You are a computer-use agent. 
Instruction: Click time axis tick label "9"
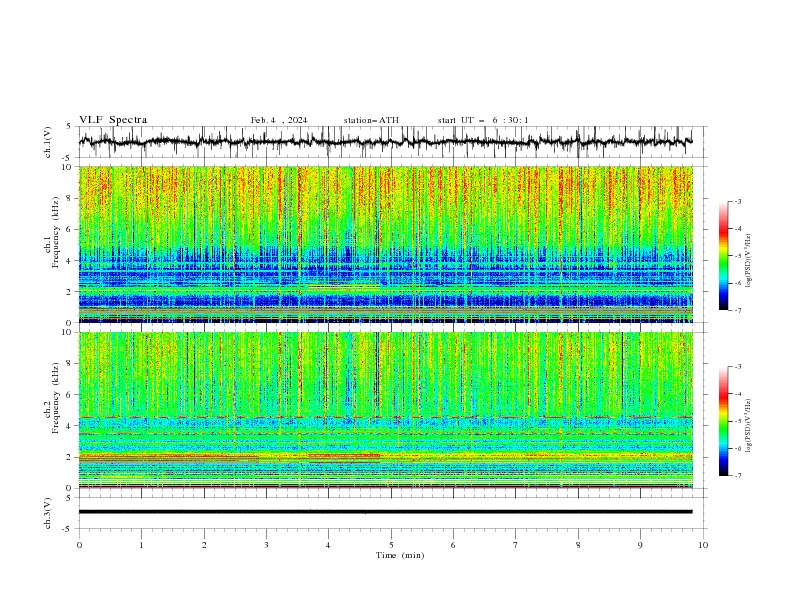click(x=640, y=545)
